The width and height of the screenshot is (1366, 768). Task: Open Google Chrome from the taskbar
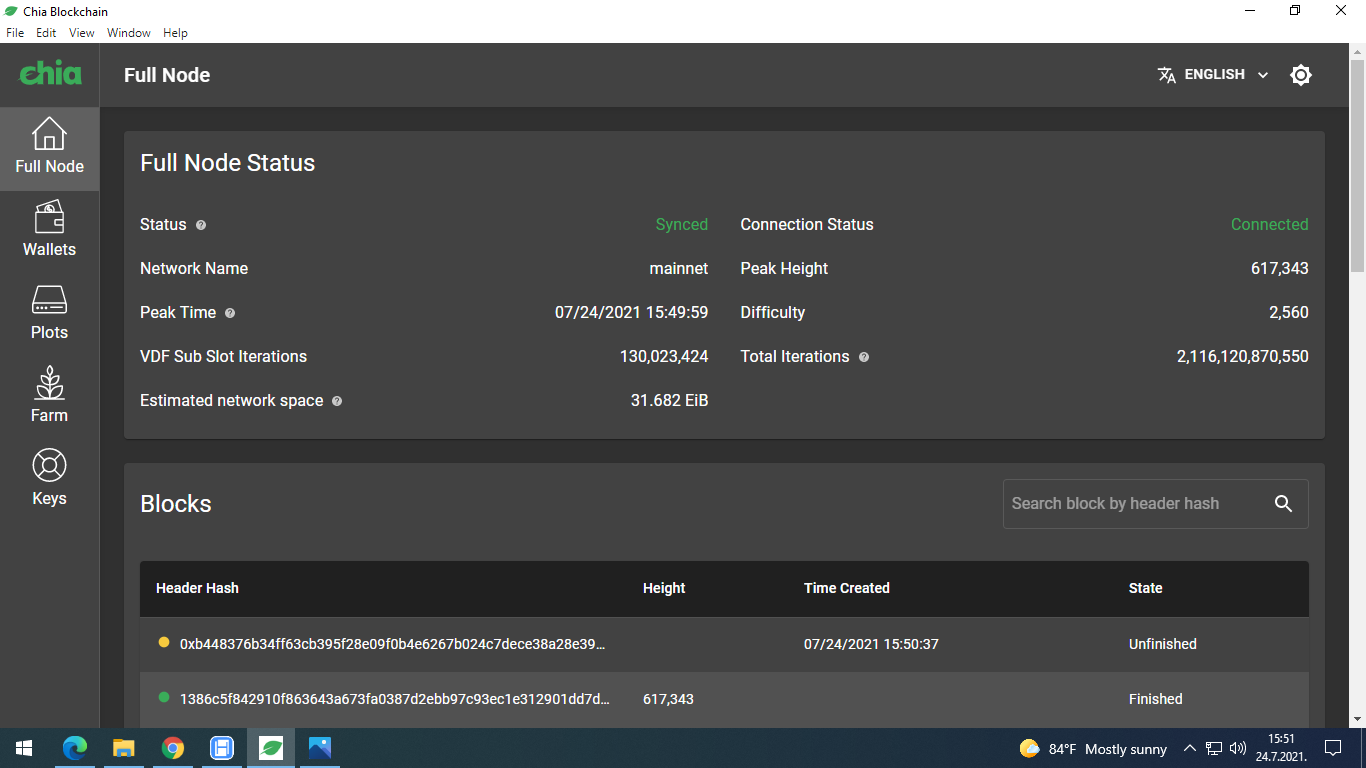pyautogui.click(x=172, y=748)
